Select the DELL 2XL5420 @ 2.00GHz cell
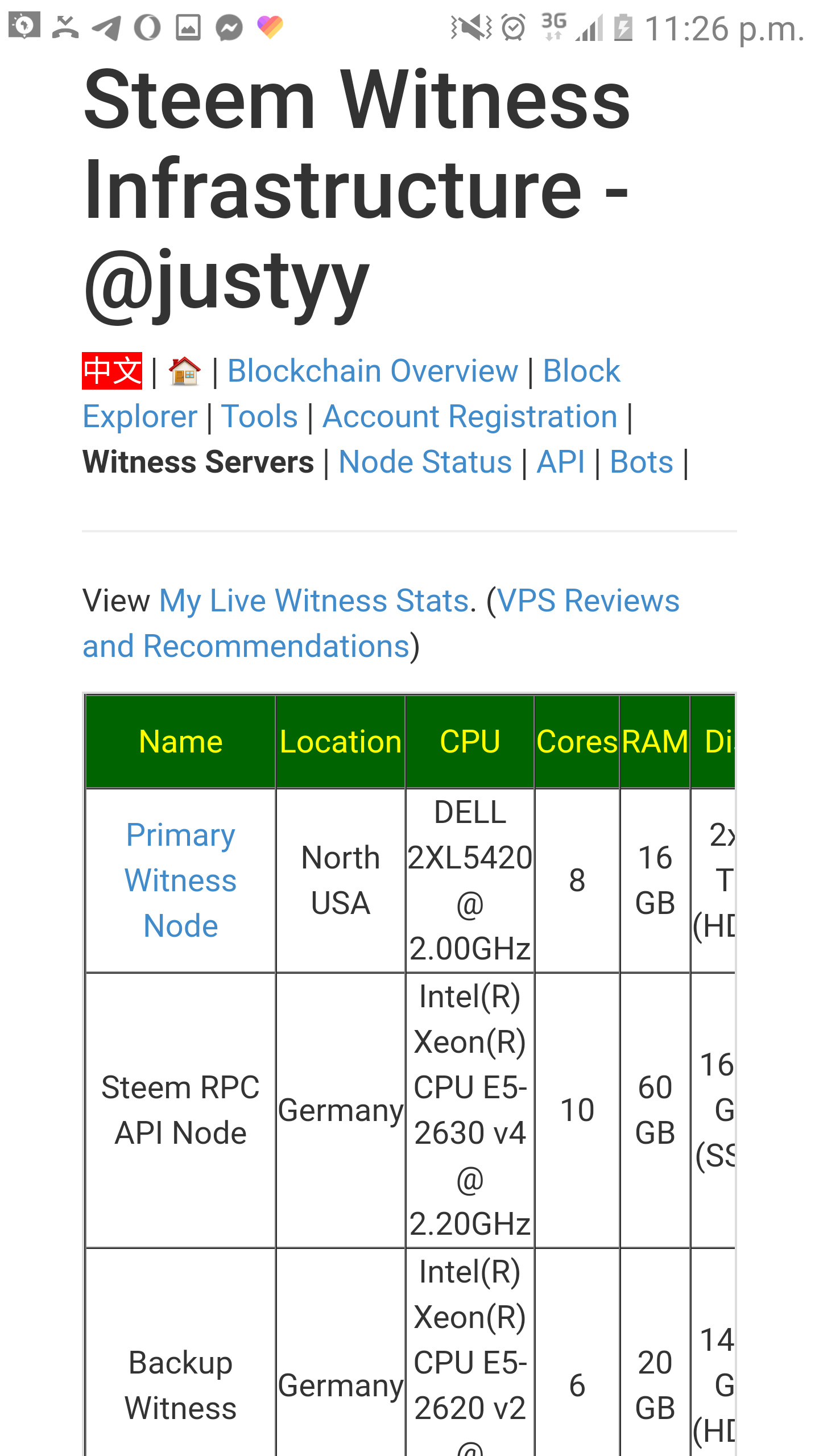Image resolution: width=819 pixels, height=1456 pixels. tap(470, 880)
